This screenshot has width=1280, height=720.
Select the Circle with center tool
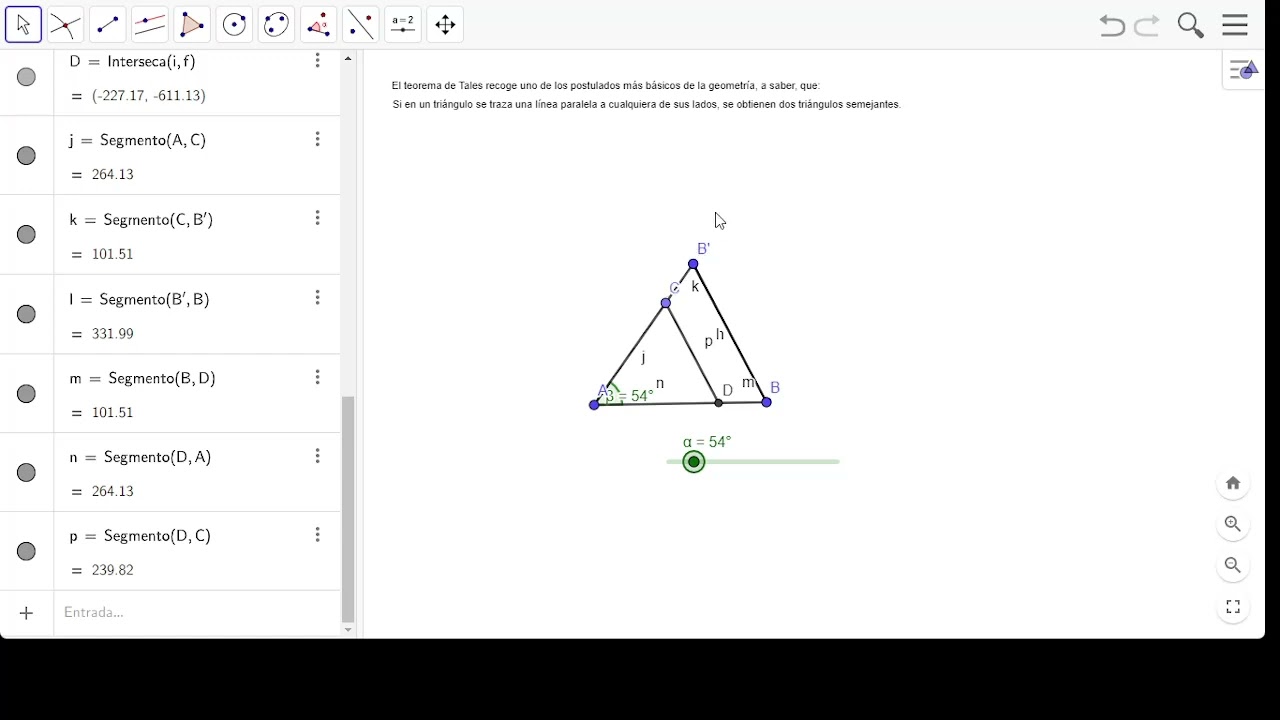pos(234,24)
